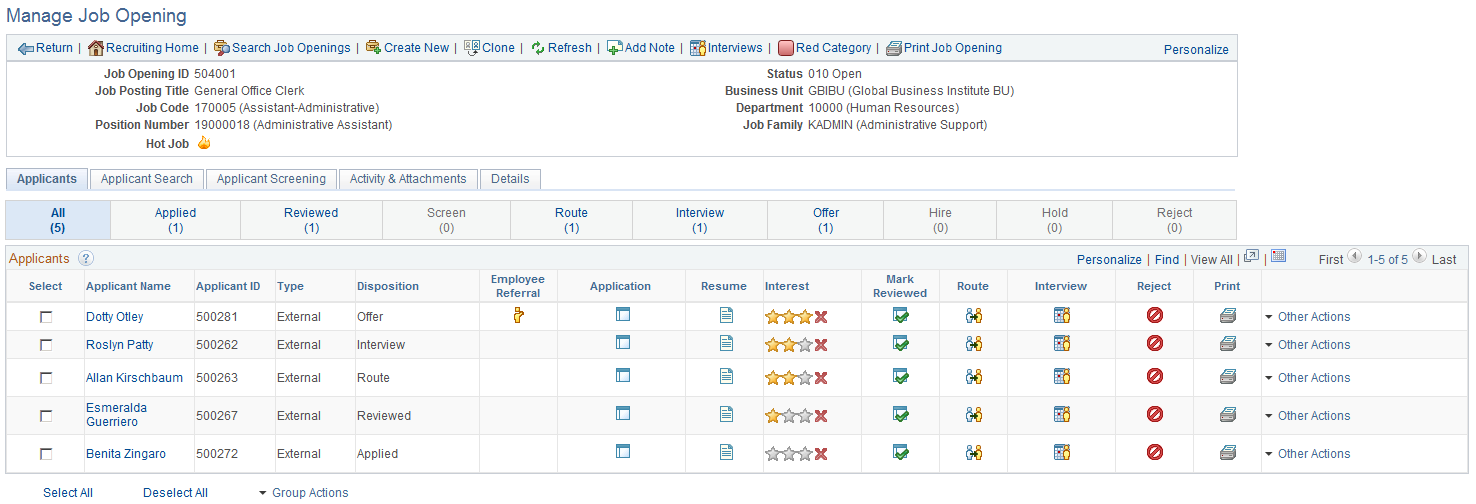Reject applicant Dotty Otley

(1154, 316)
